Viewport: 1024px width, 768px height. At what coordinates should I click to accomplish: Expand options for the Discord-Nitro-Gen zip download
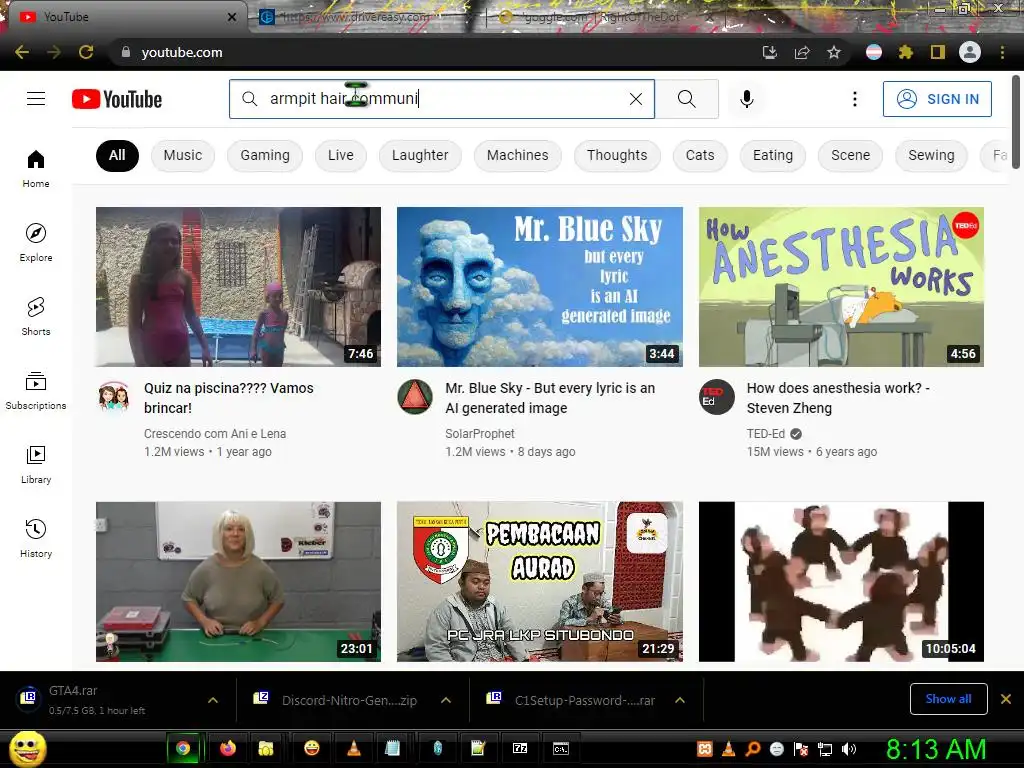click(x=446, y=700)
